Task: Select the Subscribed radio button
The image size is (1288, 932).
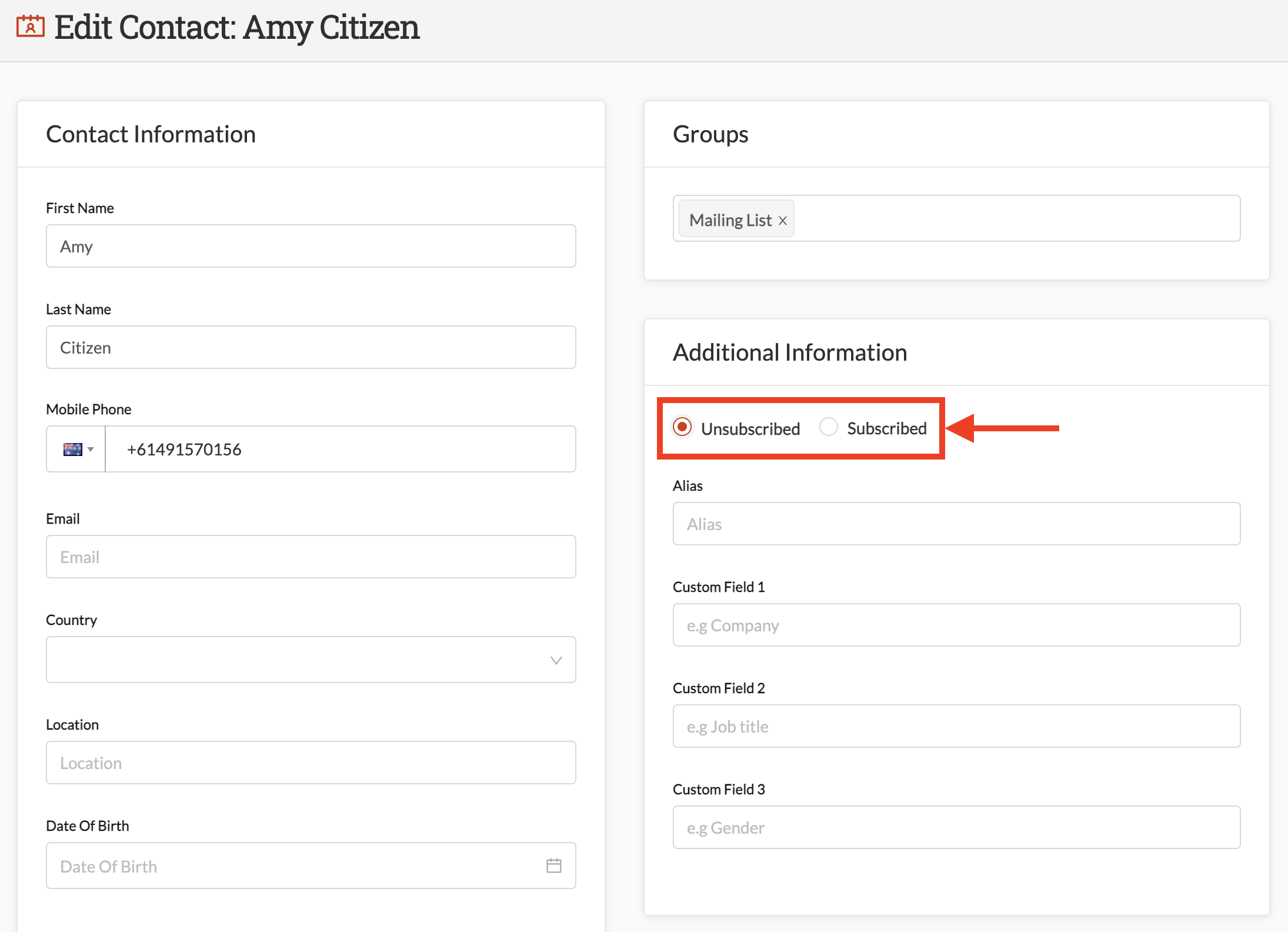Action: tap(829, 427)
